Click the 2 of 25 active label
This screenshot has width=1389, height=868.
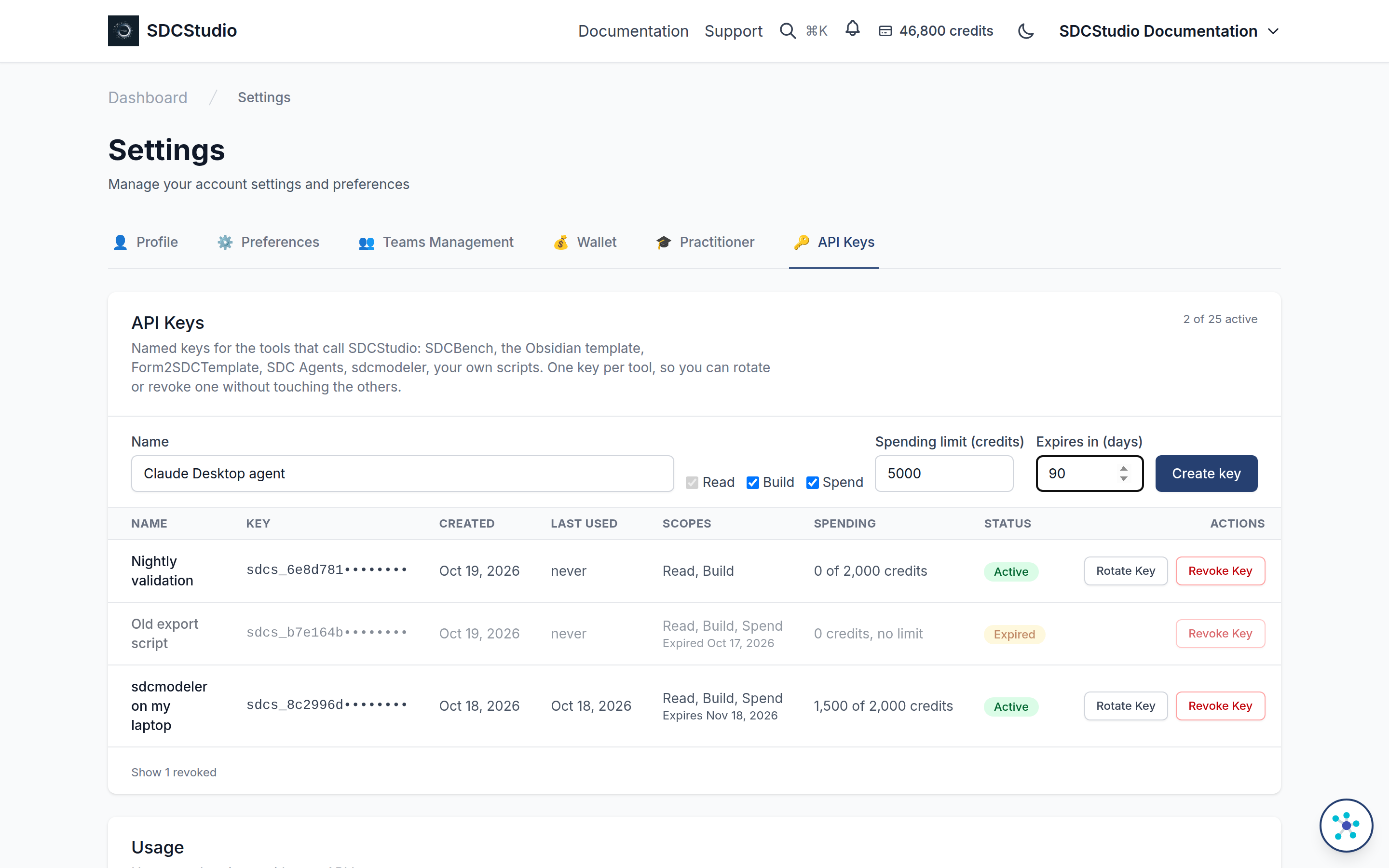(x=1220, y=319)
